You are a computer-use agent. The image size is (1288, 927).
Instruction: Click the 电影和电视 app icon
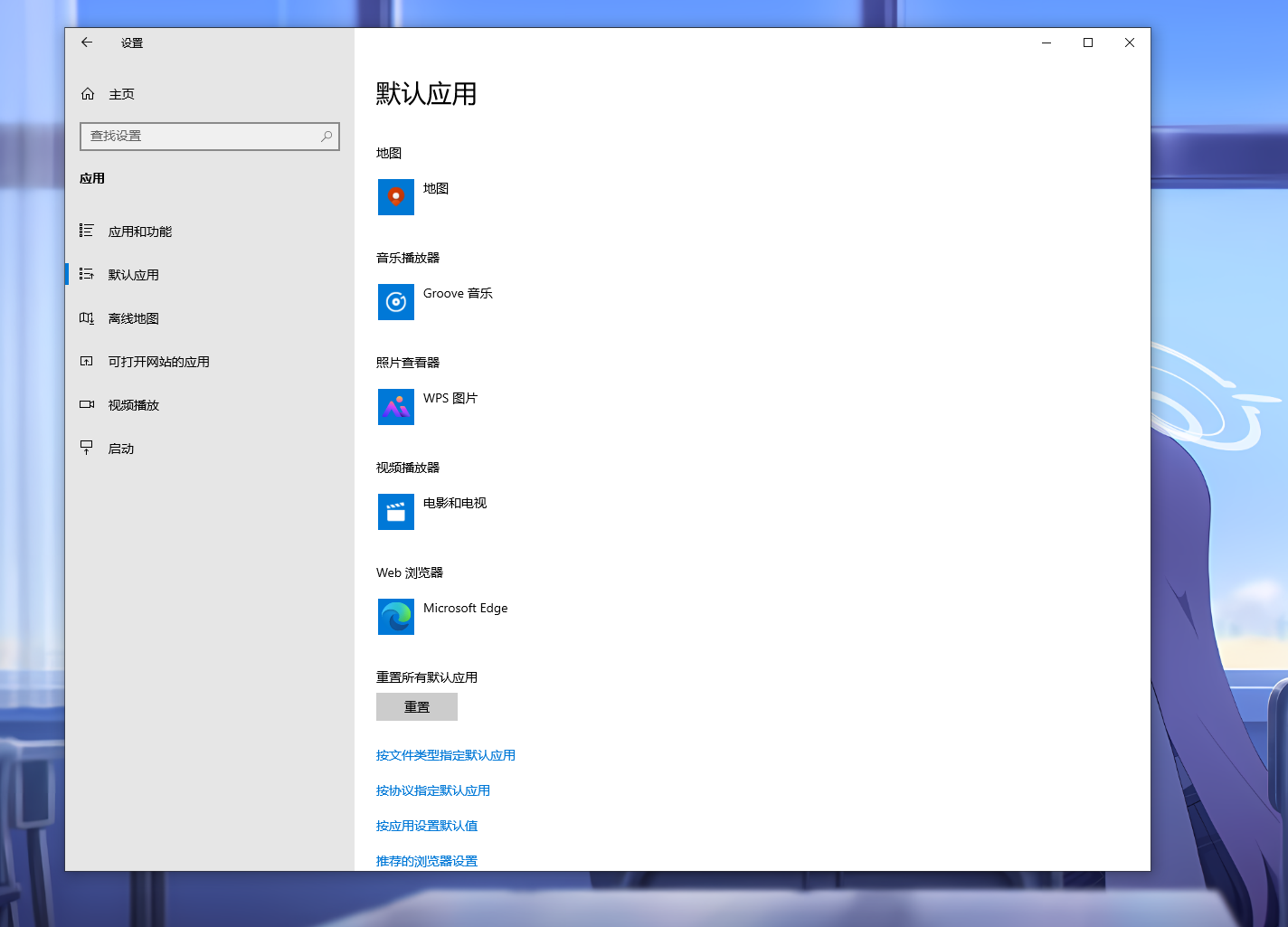tap(396, 512)
